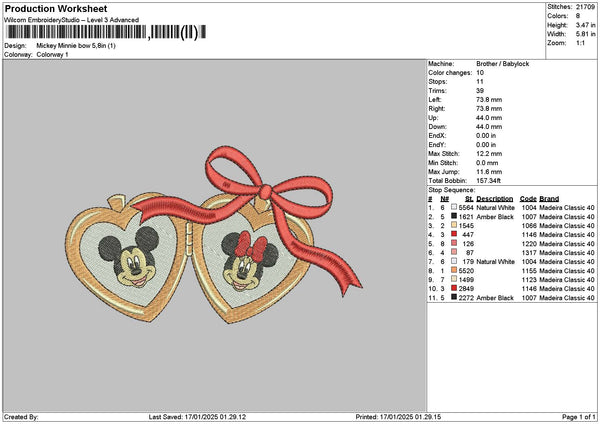Select the Amber Black swatch in stop row 2
600x424 pixels.
point(454,216)
